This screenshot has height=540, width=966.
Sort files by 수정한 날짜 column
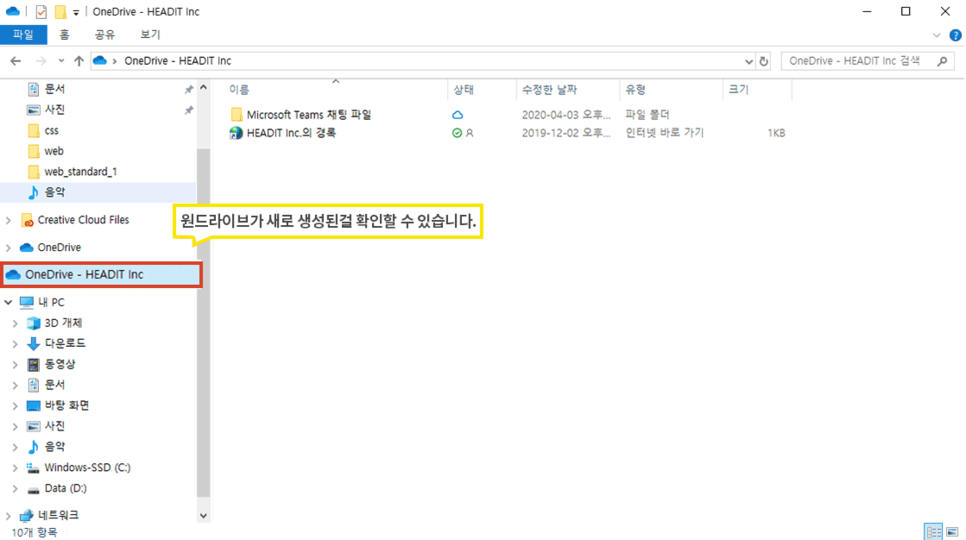tap(550, 90)
